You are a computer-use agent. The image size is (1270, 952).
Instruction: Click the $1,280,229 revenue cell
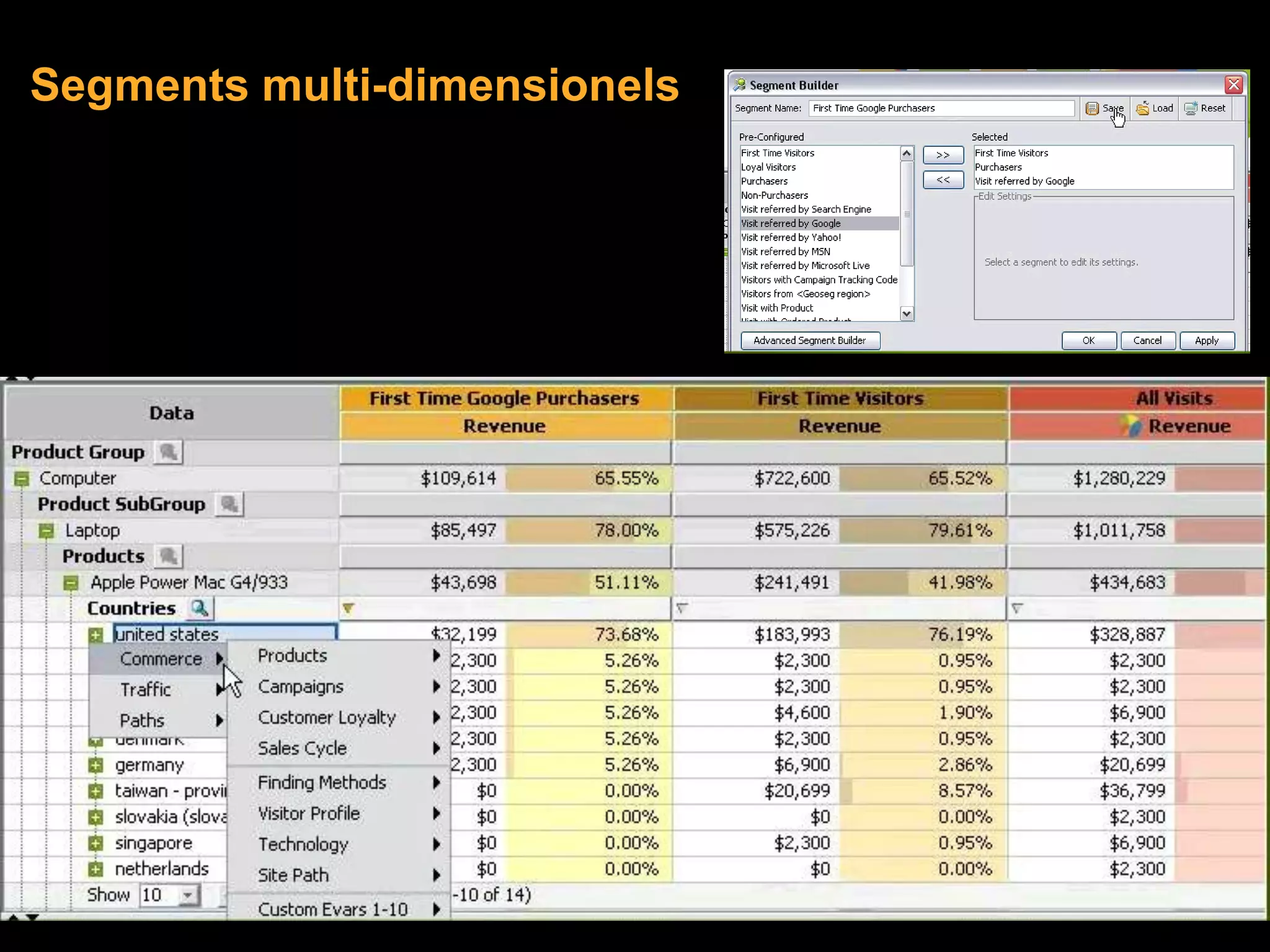[1092, 479]
